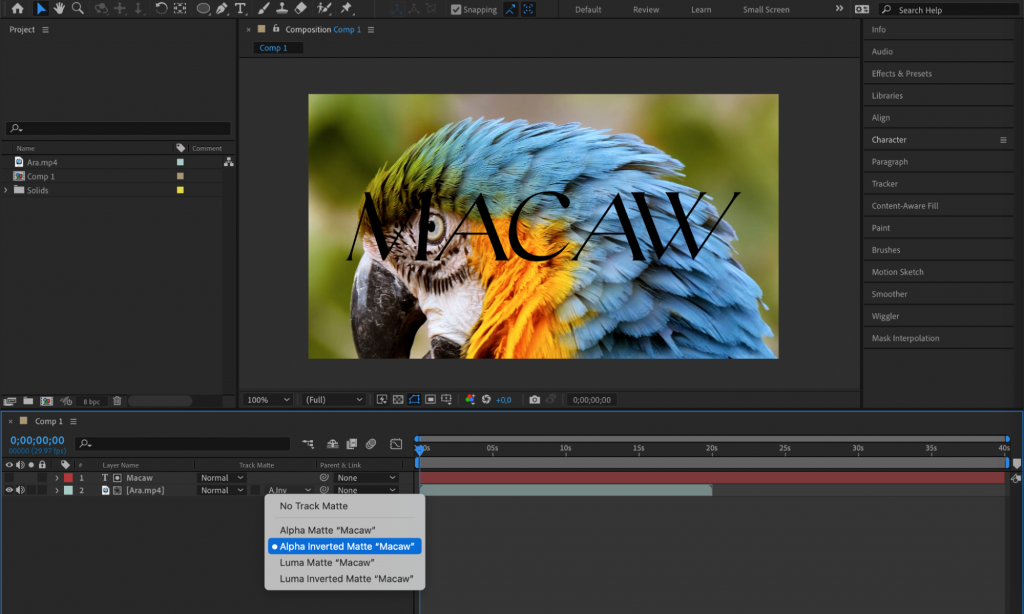Select the Selection tool
The height and width of the screenshot is (614, 1024).
coord(40,10)
